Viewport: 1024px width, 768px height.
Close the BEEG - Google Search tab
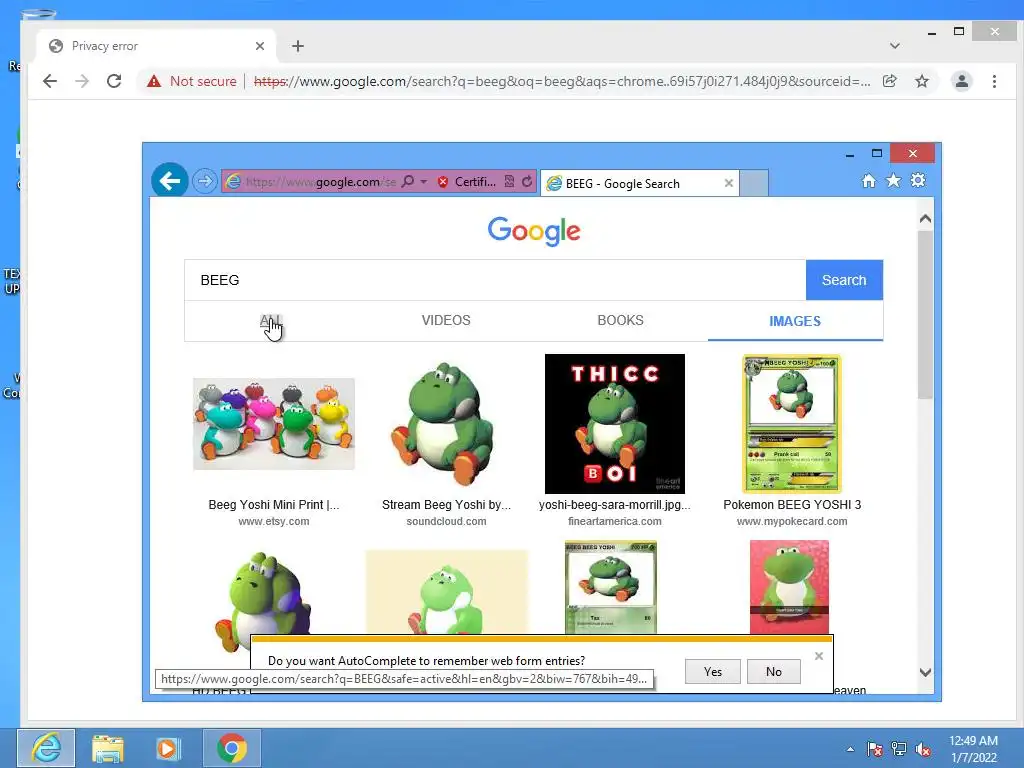(x=729, y=184)
